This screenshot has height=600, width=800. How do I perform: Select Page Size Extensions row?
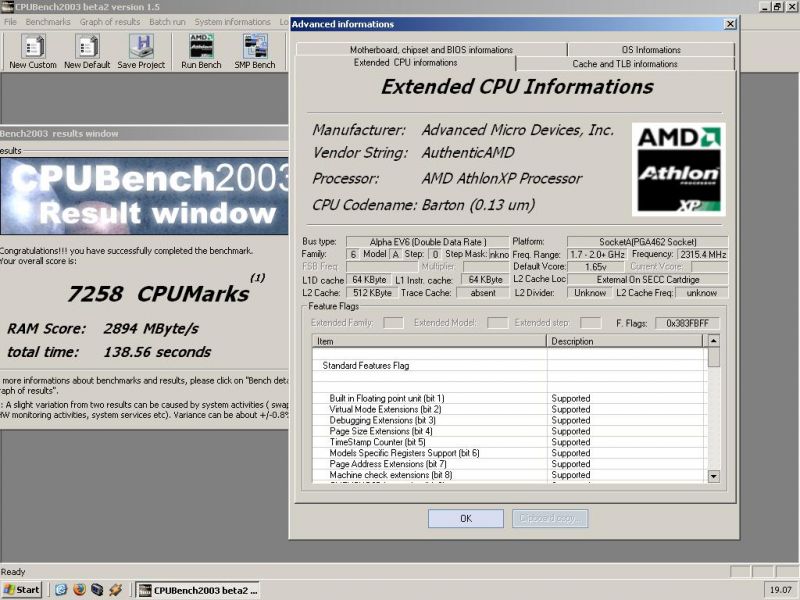(x=510, y=431)
